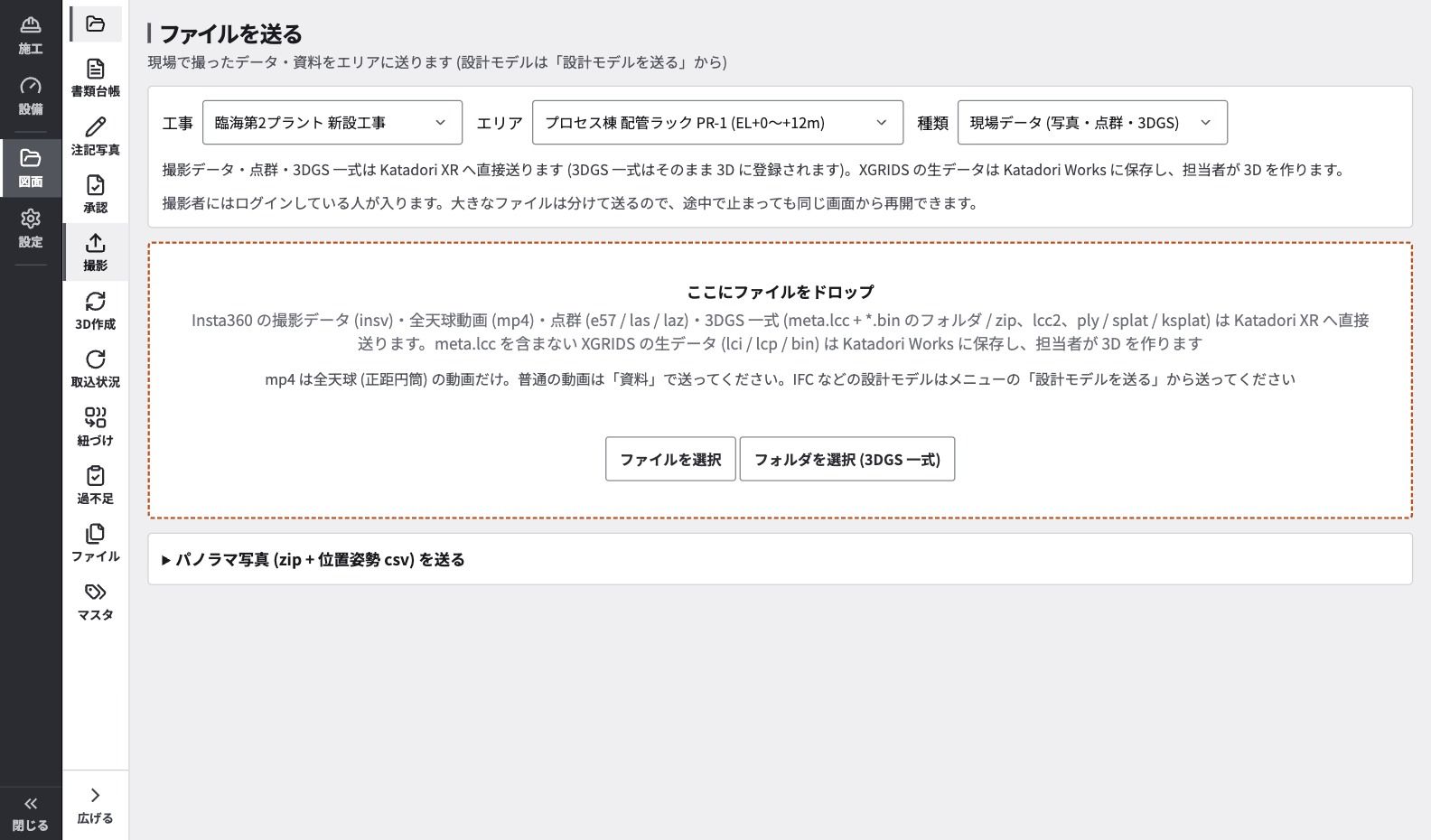1431x840 pixels.
Task: Open 3D作成 refresh icon
Action: pyautogui.click(x=95, y=311)
